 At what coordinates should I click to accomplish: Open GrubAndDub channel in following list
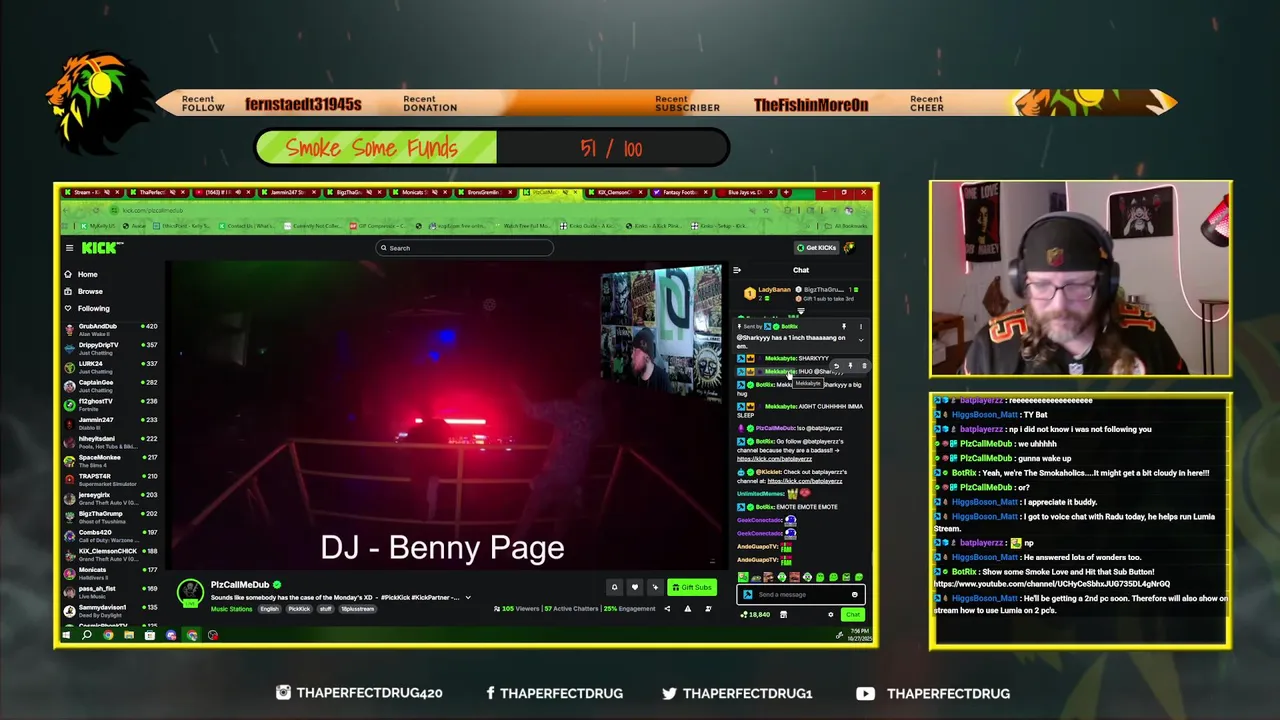pyautogui.click(x=111, y=329)
